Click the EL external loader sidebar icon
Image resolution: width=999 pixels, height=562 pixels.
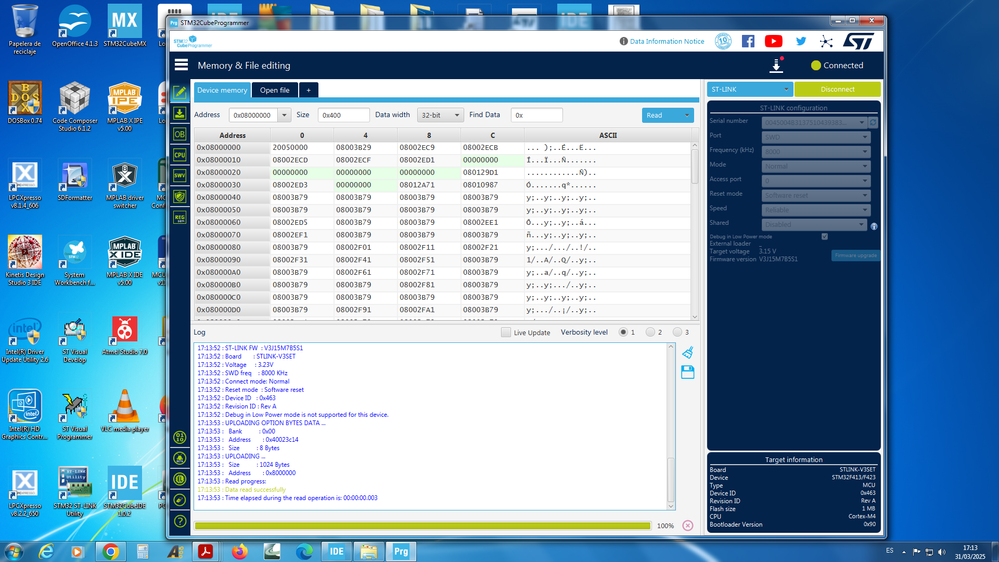pyautogui.click(x=180, y=479)
